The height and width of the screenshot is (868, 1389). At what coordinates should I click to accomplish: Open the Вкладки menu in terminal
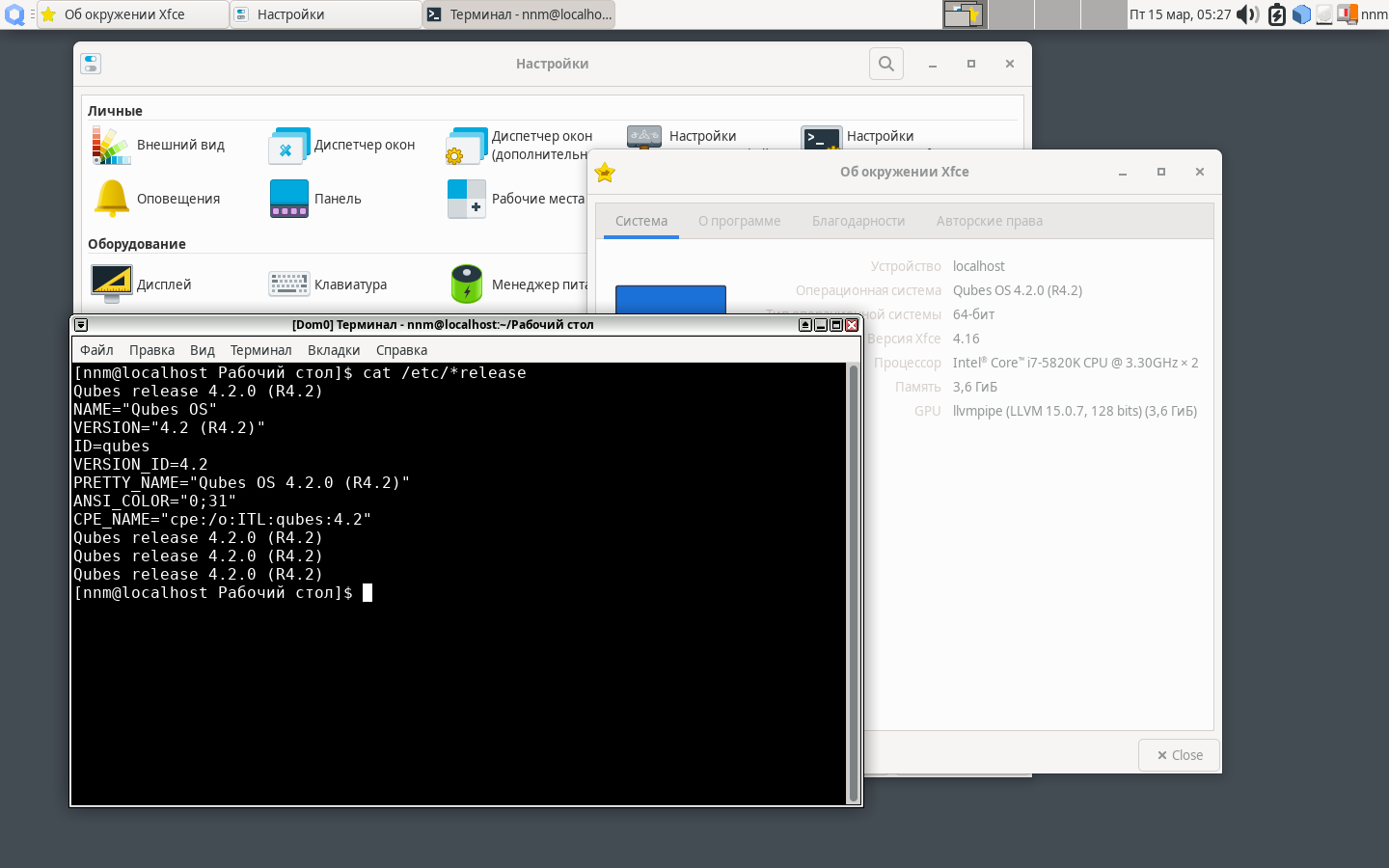[x=334, y=350]
